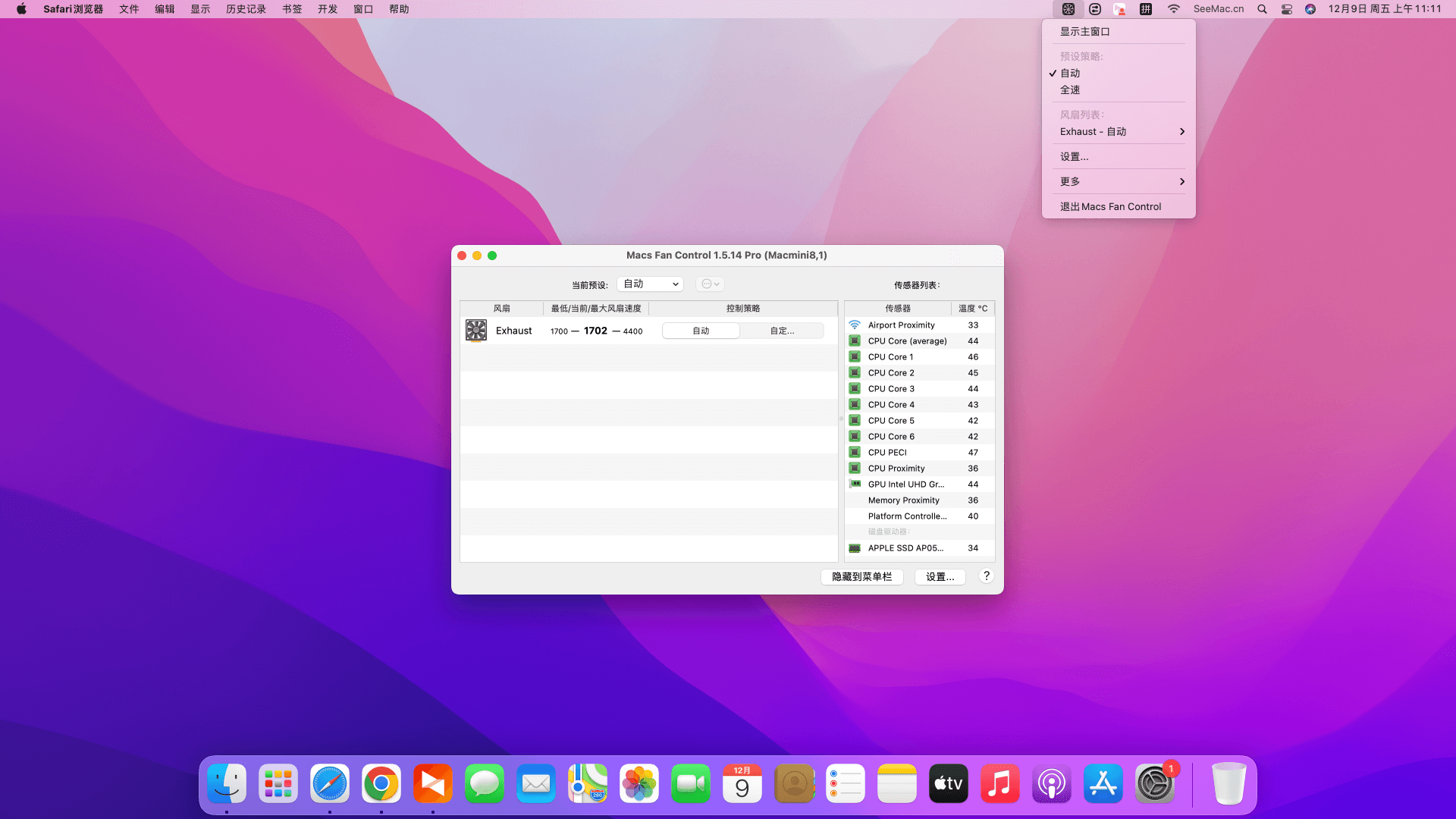
Task: Open the Safari浏览器 menu
Action: [73, 9]
